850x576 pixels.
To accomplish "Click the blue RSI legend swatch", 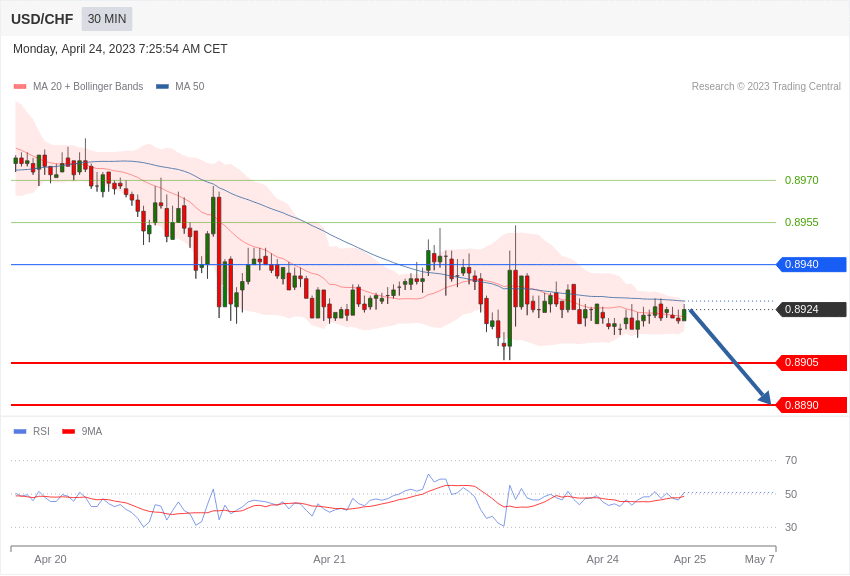I will point(20,431).
